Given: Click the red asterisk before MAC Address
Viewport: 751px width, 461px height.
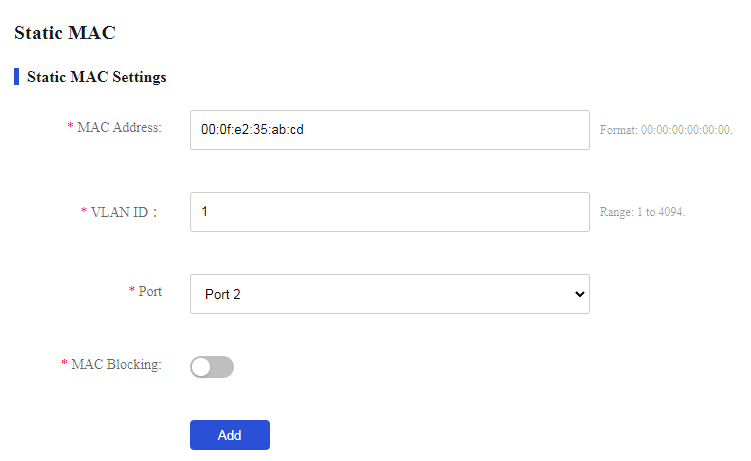Looking at the screenshot, I should tap(70, 126).
